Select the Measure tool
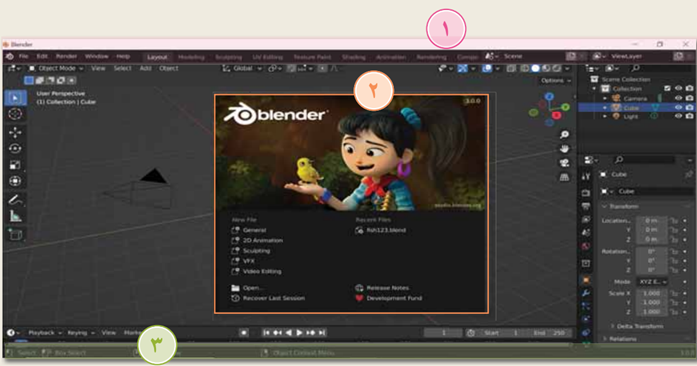This screenshot has width=697, height=366. click(x=15, y=217)
